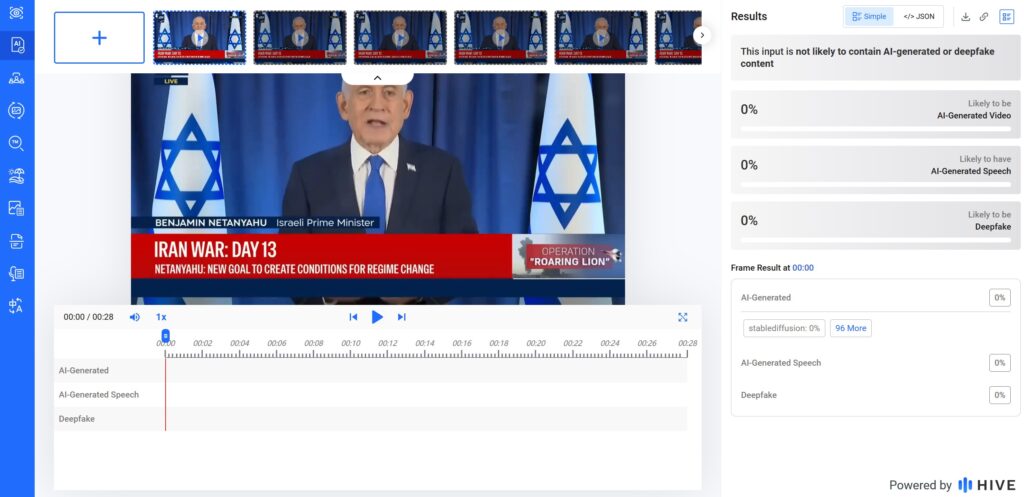Download the results using the download icon
Viewport: 1024px width, 497px height.
(x=966, y=17)
